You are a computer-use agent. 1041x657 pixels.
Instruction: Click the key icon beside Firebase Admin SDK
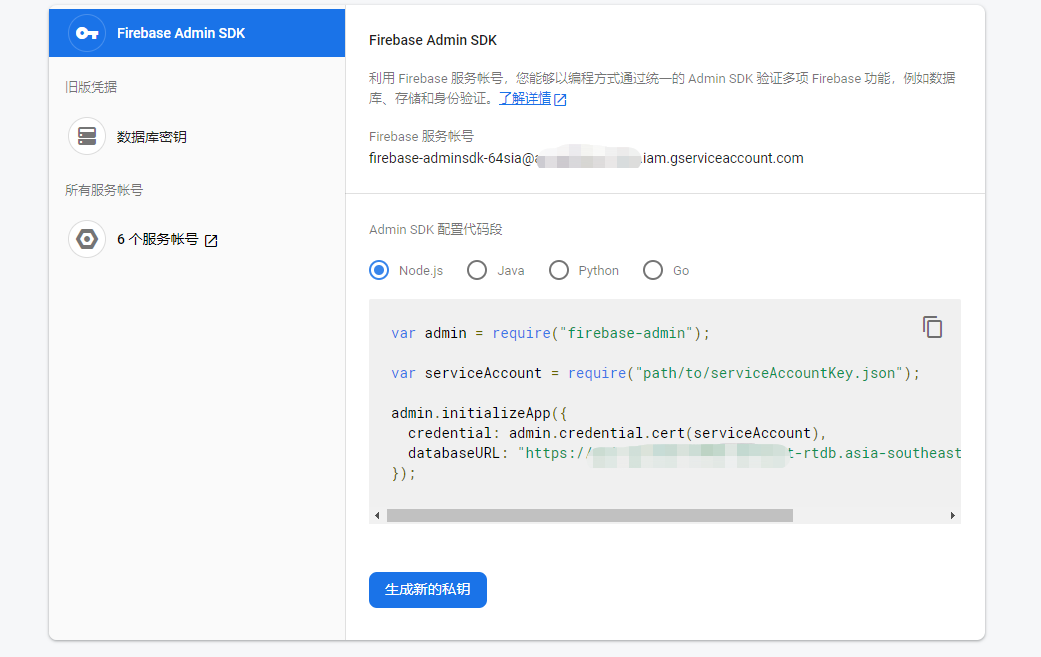(x=87, y=33)
